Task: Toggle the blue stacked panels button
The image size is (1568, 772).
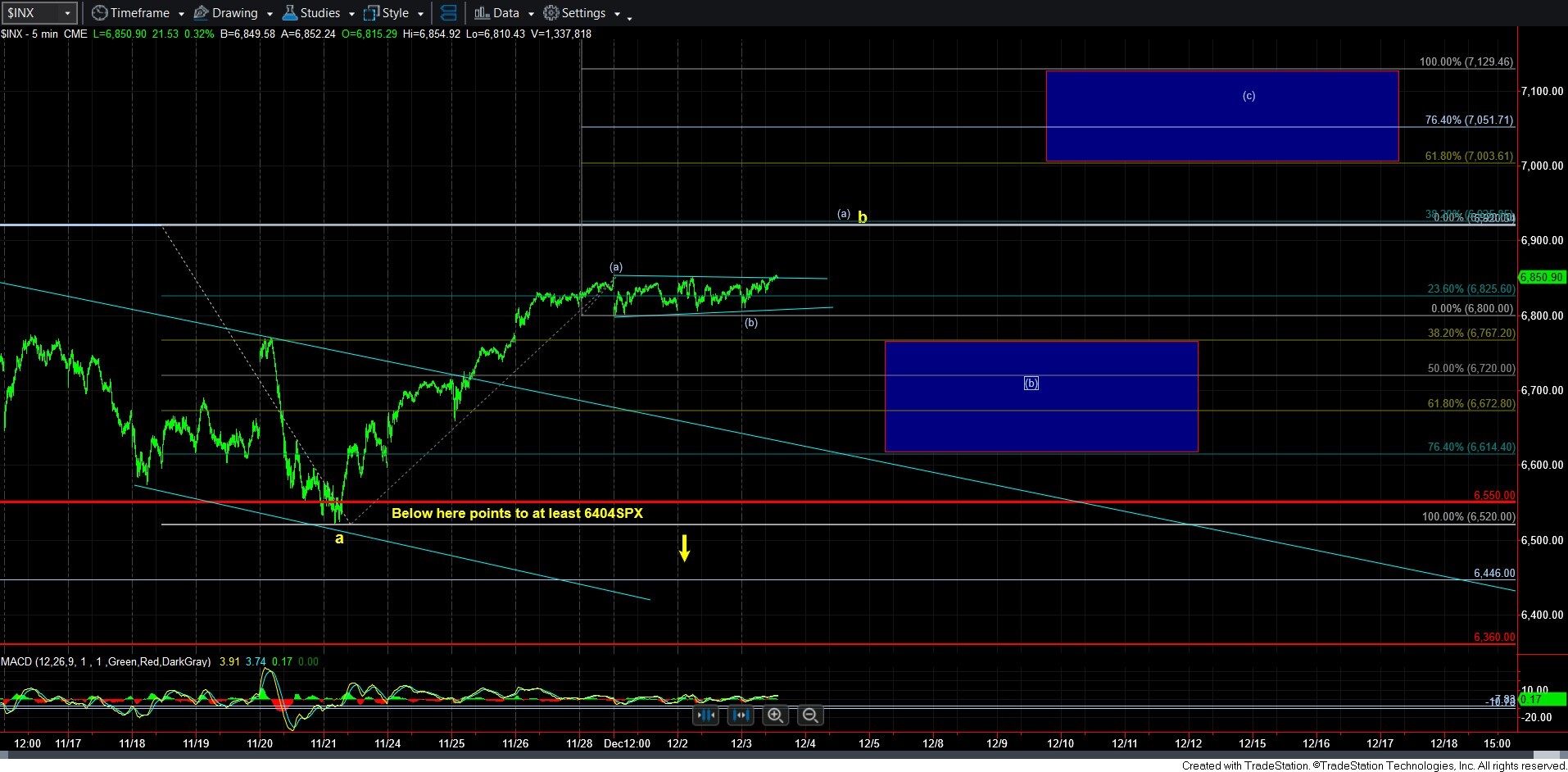Action: click(448, 13)
